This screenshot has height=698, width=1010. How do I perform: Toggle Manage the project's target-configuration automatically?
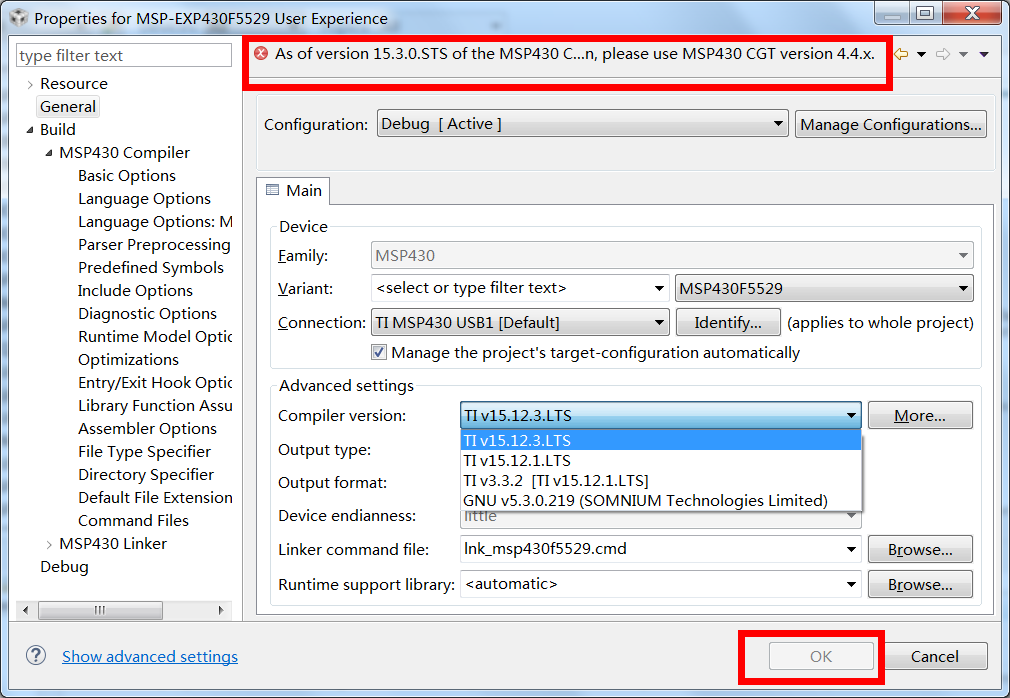tap(379, 352)
